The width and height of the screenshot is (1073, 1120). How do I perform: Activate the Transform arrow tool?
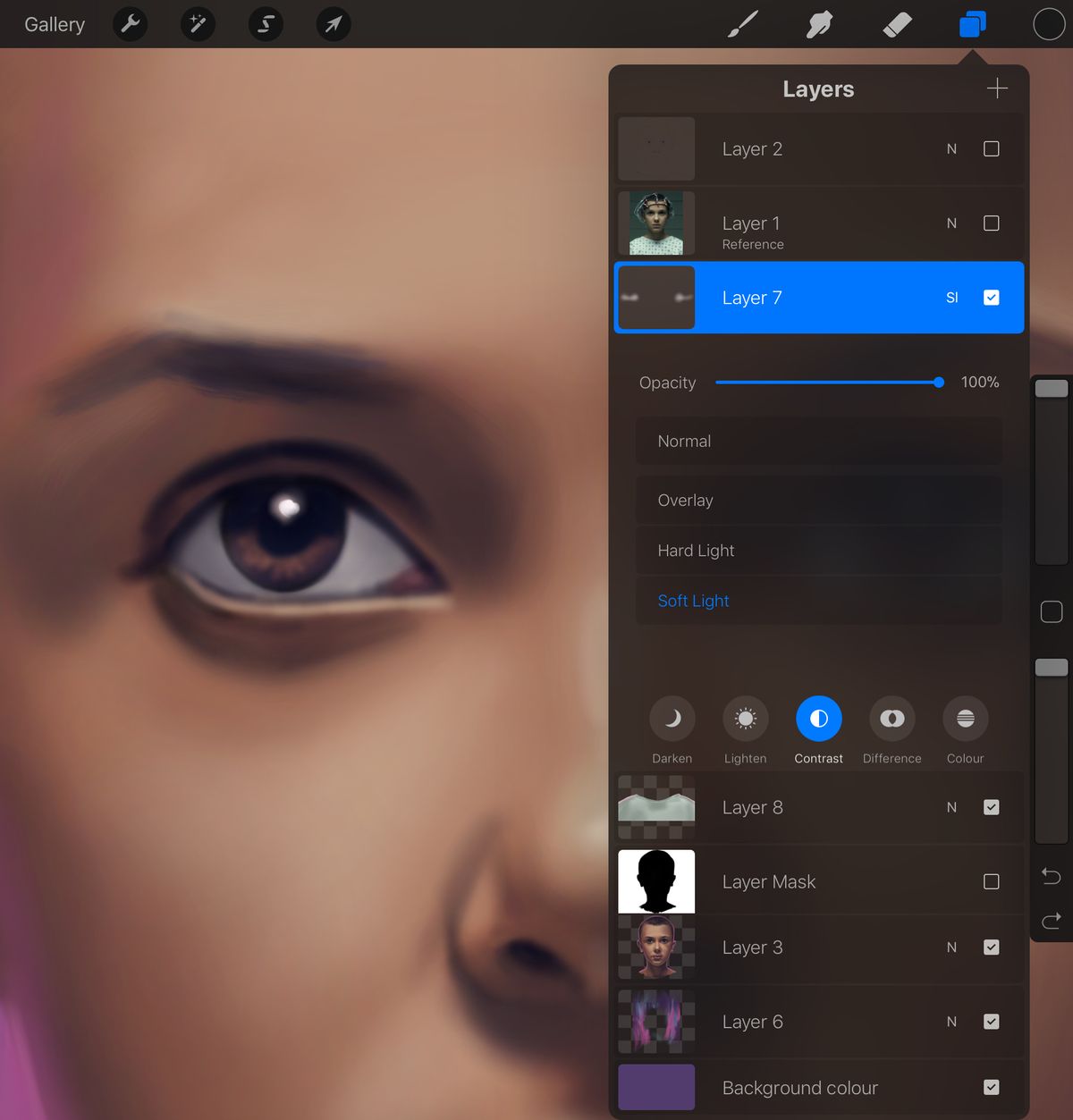tap(333, 24)
